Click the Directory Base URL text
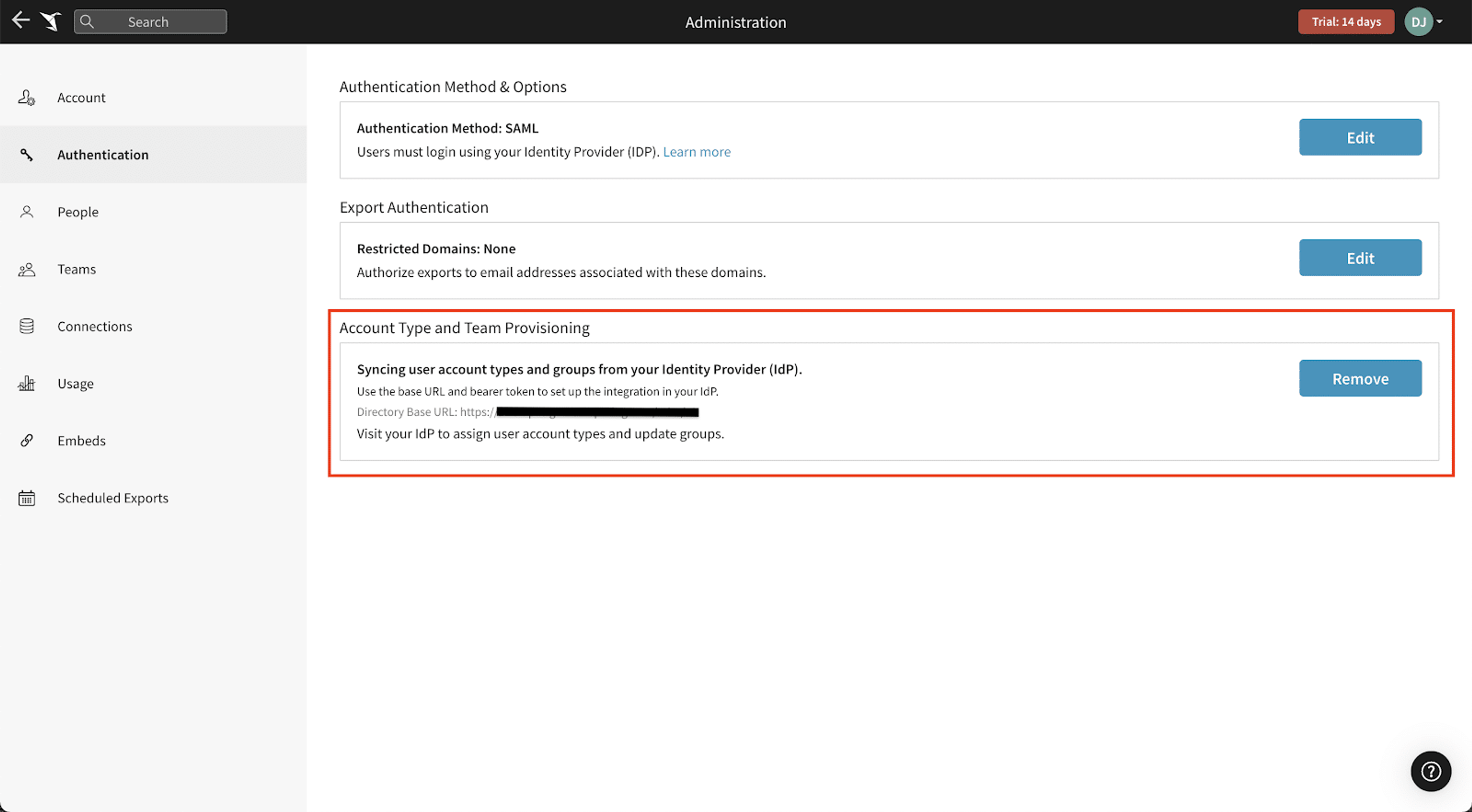The height and width of the screenshot is (812, 1472). click(x=527, y=412)
